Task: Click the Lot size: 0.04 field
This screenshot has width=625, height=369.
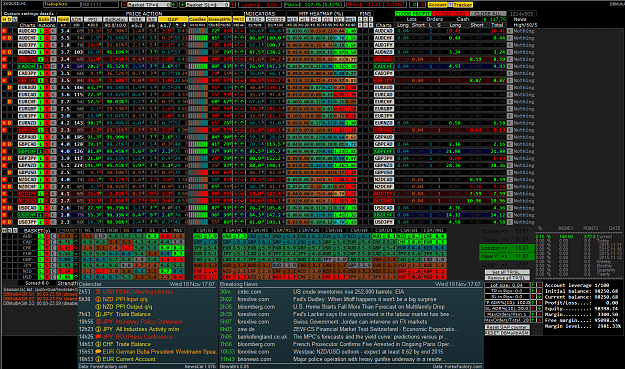Action: (x=507, y=285)
